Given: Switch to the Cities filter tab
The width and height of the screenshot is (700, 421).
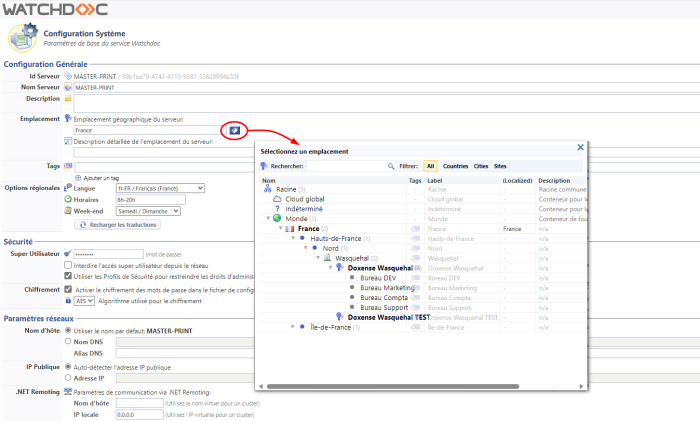Looking at the screenshot, I should pos(481,166).
